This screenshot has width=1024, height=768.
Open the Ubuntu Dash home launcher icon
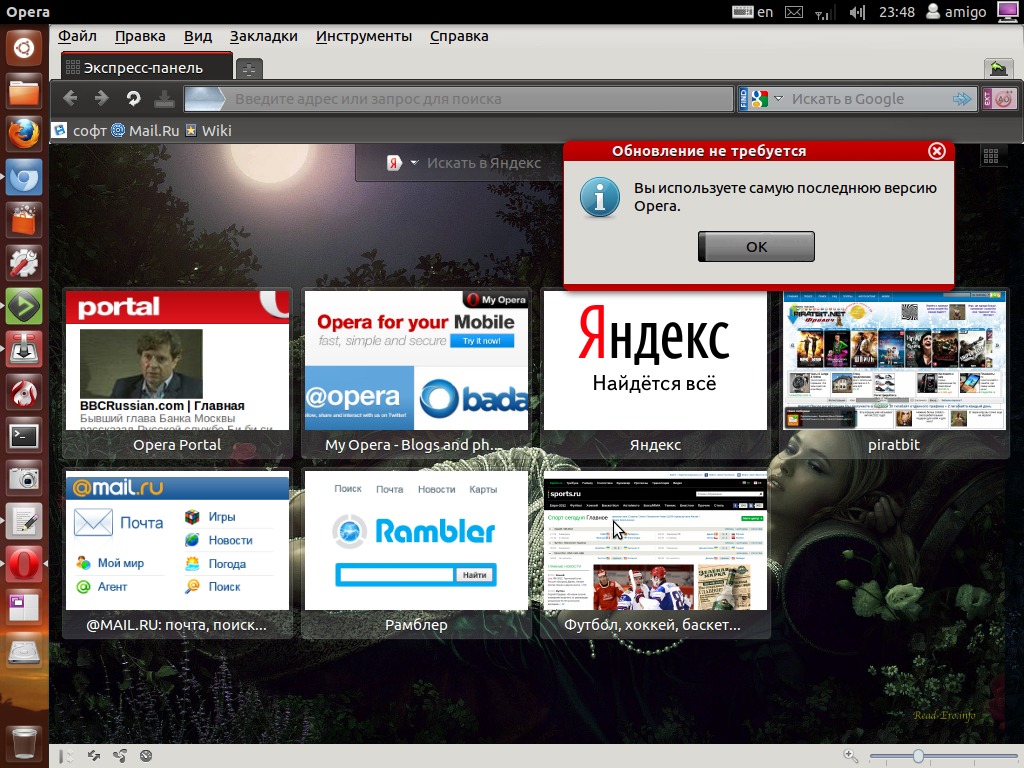[24, 48]
